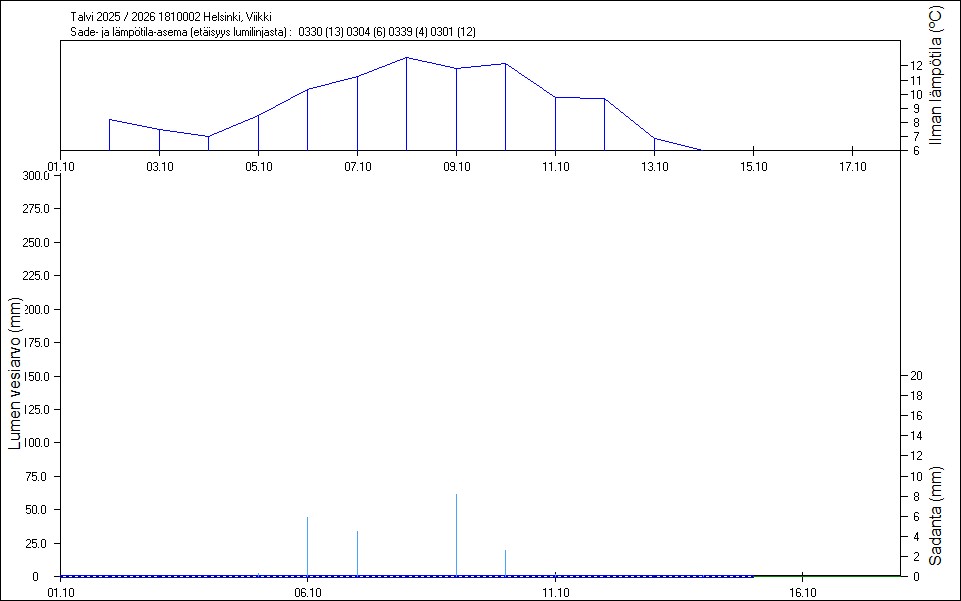961x601 pixels.
Task: Click the 20 value on the Sadanta axis
Action: (912, 376)
